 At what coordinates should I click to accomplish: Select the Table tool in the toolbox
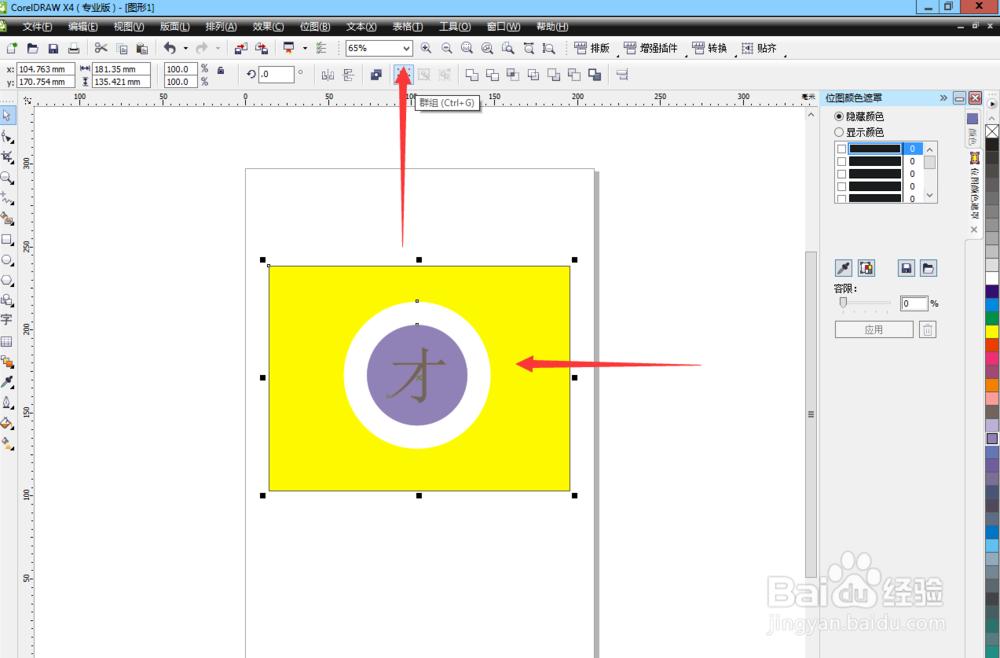pos(7,342)
